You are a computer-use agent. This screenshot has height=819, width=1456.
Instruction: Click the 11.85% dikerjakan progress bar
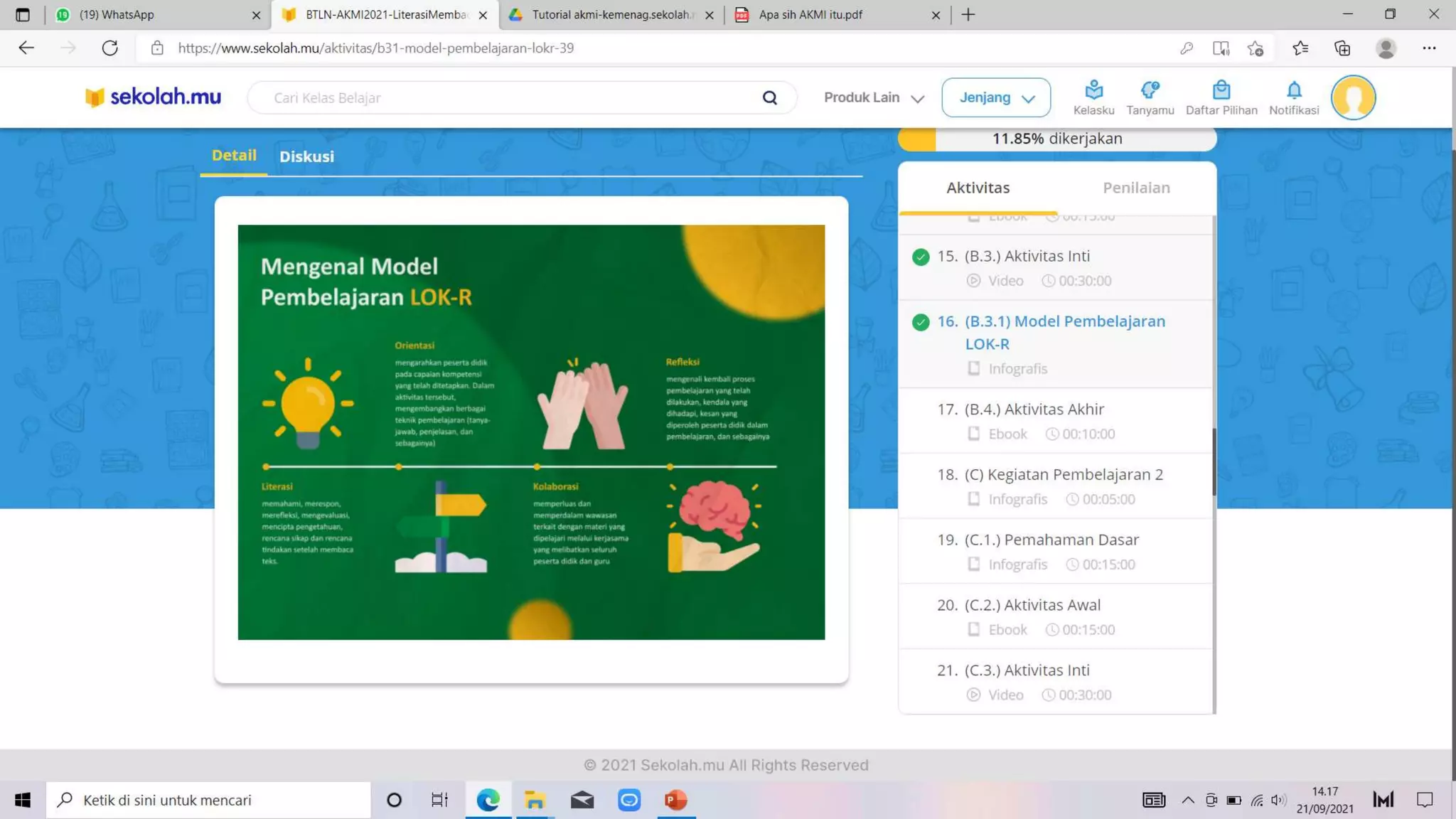click(x=1056, y=139)
